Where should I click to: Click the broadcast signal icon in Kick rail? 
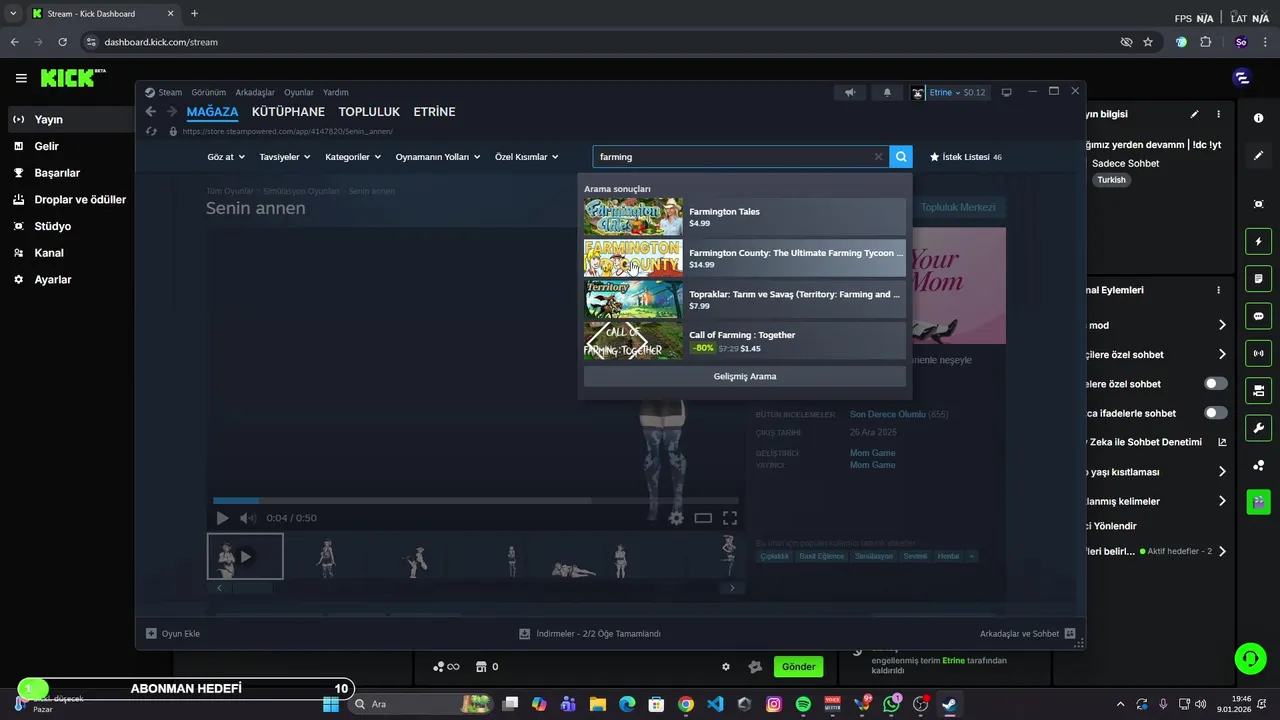(x=1258, y=353)
